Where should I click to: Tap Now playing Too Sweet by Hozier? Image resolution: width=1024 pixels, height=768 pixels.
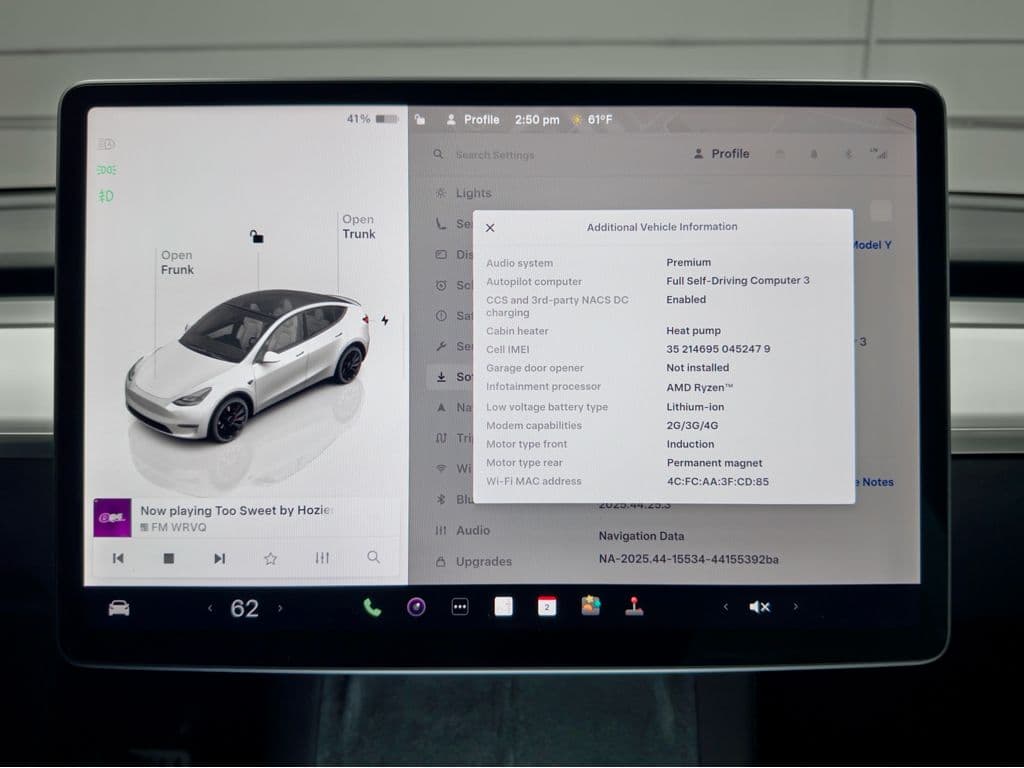click(x=236, y=510)
